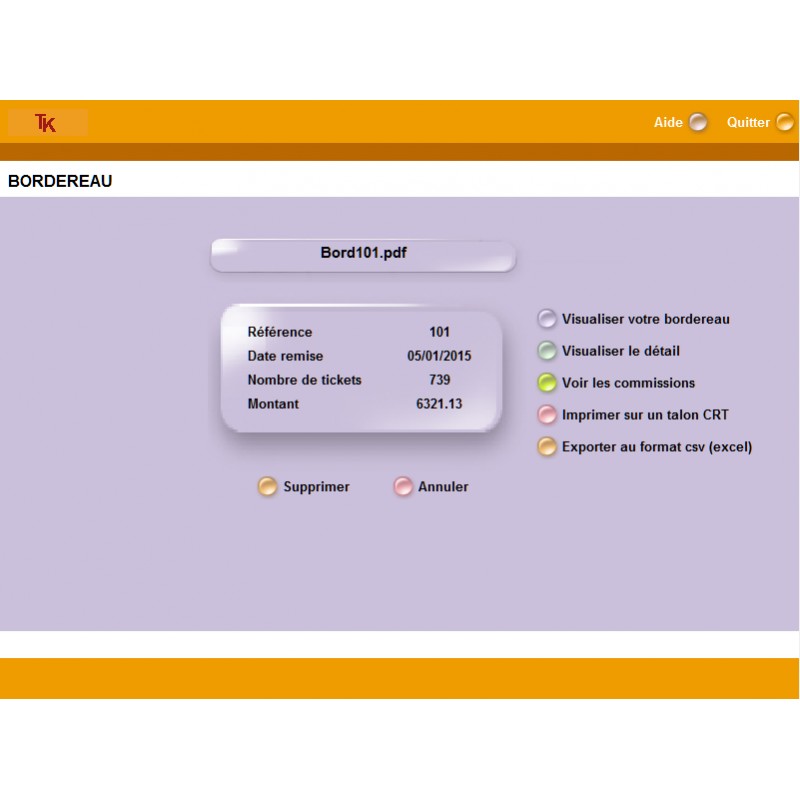Click the orange ball beside Quitter
Viewport: 800px width, 800px height.
(x=784, y=122)
